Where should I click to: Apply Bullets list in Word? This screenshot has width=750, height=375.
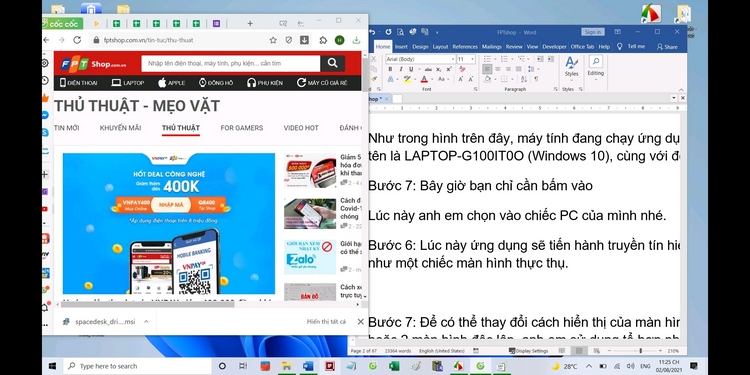(x=487, y=59)
